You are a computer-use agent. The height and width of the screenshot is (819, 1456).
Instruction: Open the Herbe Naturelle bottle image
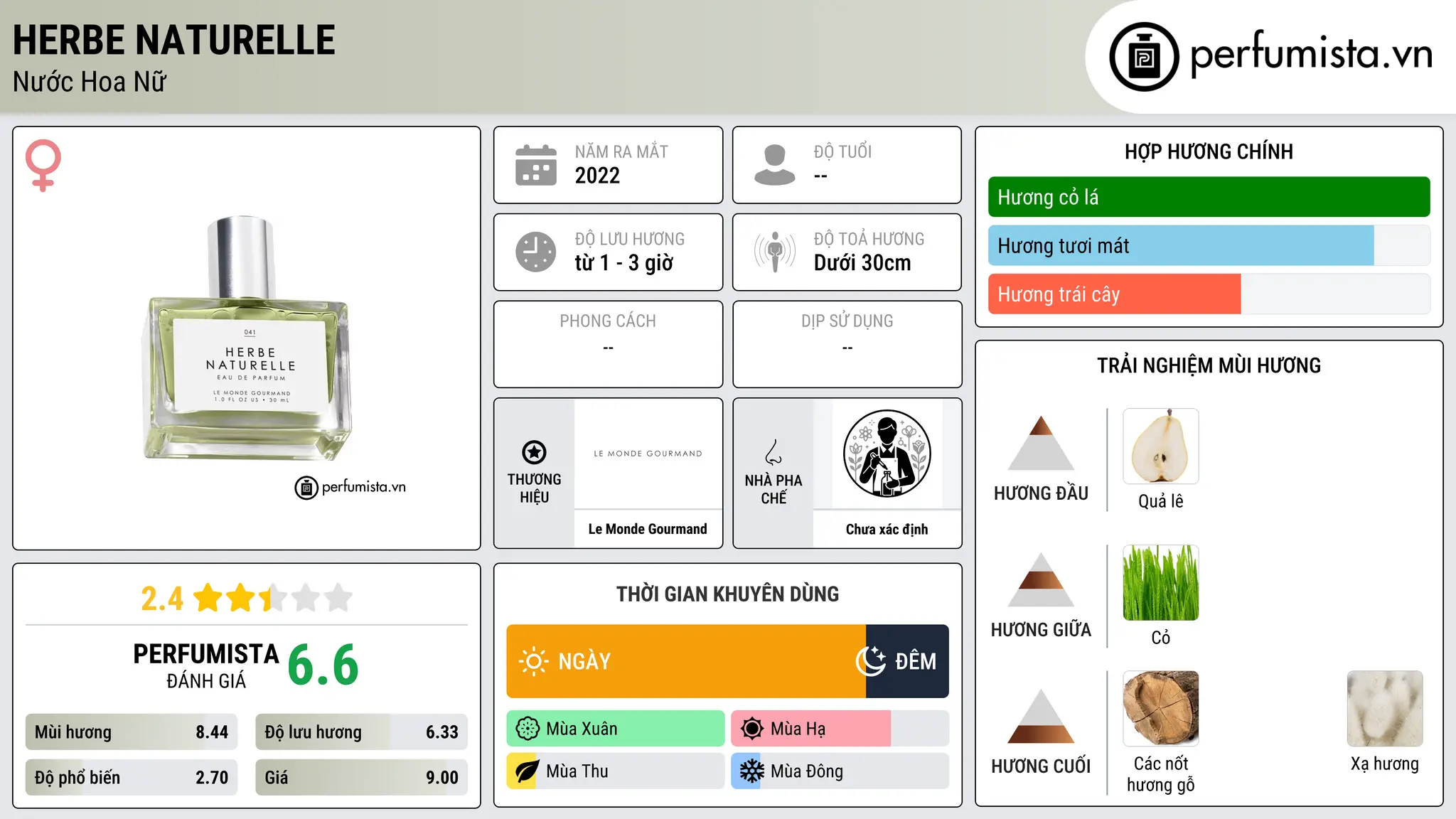click(x=247, y=338)
